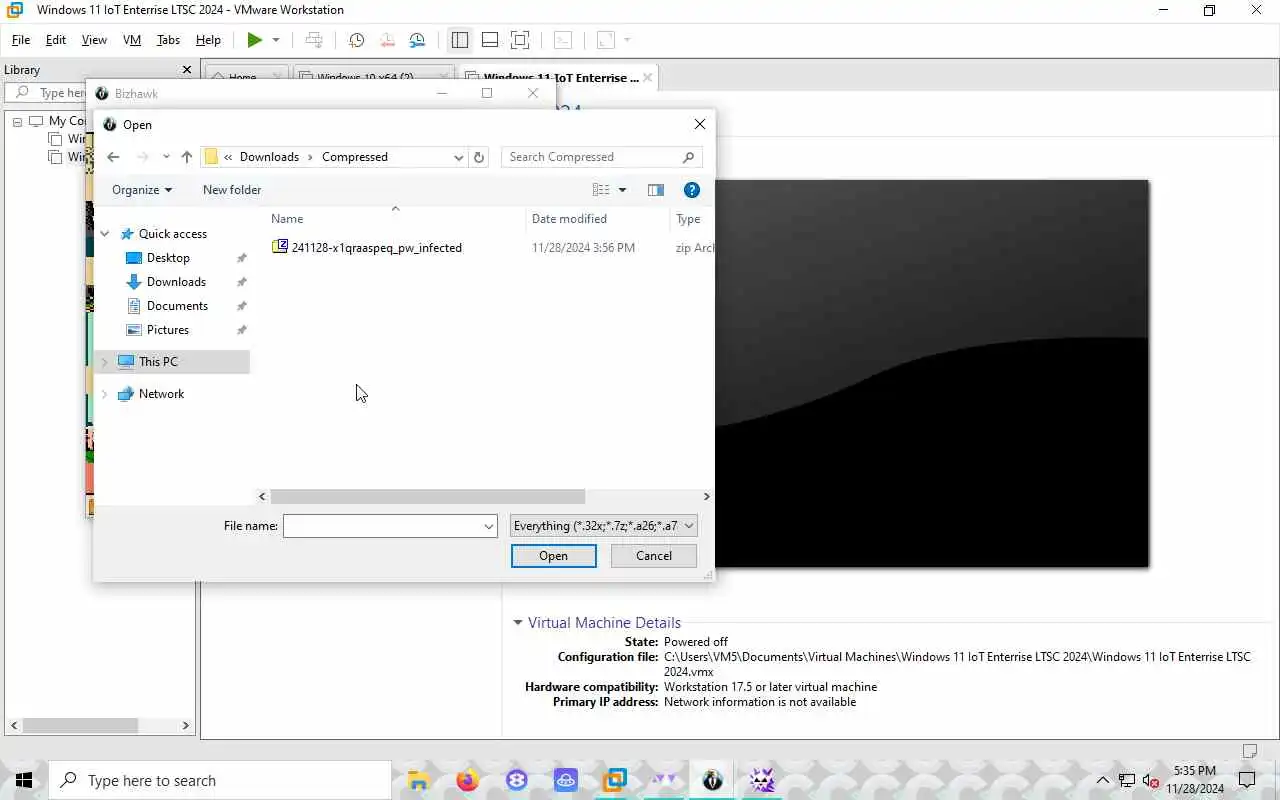Collapse the Virtual Machine Details section
This screenshot has height=800, width=1280.
click(518, 623)
